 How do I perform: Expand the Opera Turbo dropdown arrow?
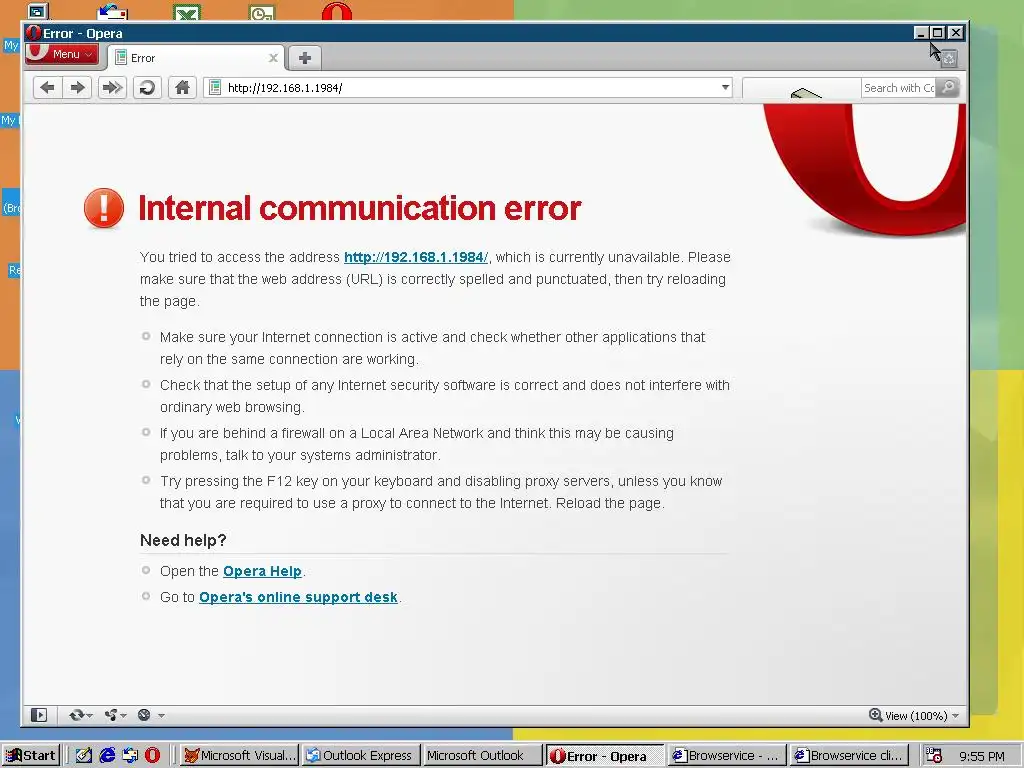pos(161,716)
